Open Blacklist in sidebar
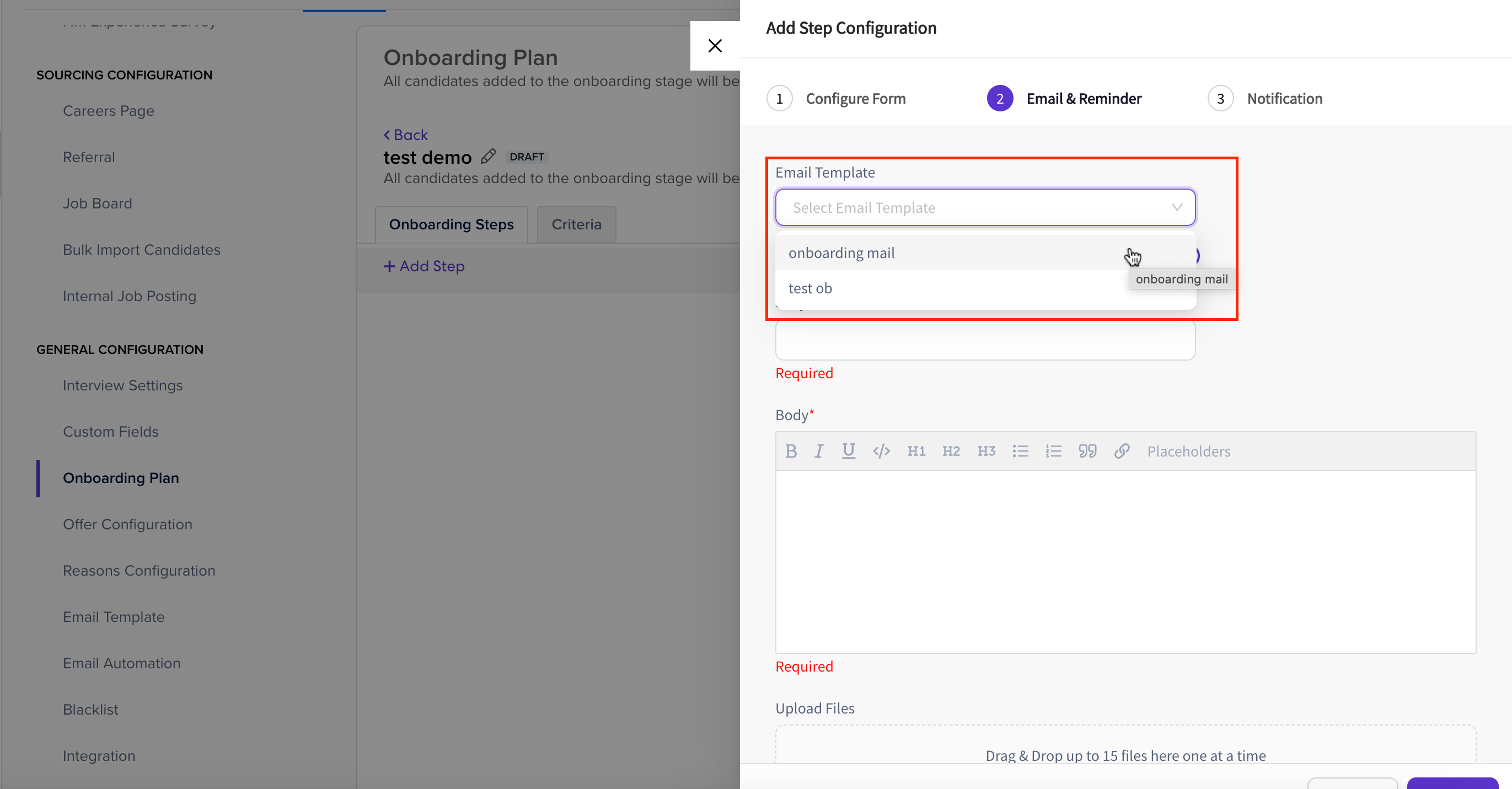 [90, 710]
